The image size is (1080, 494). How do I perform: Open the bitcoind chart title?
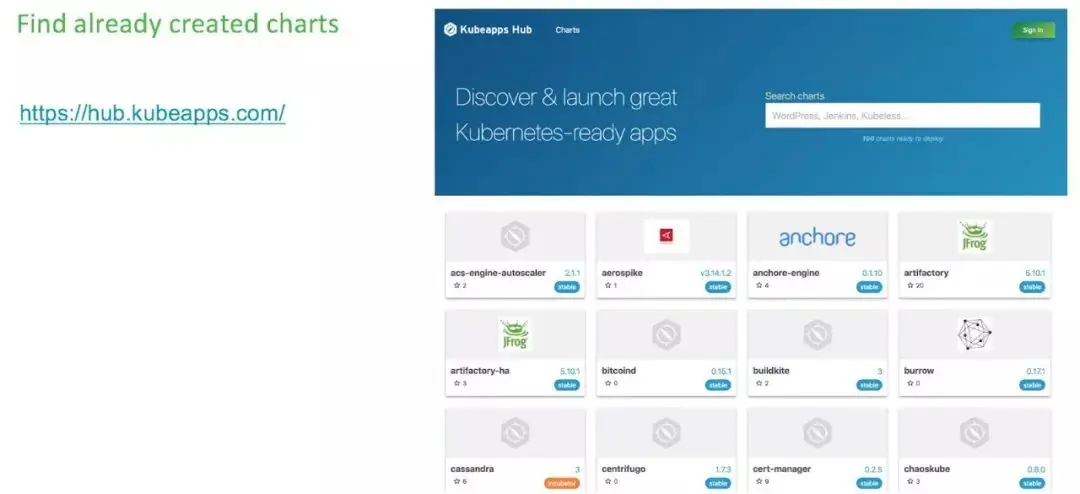[x=619, y=371]
